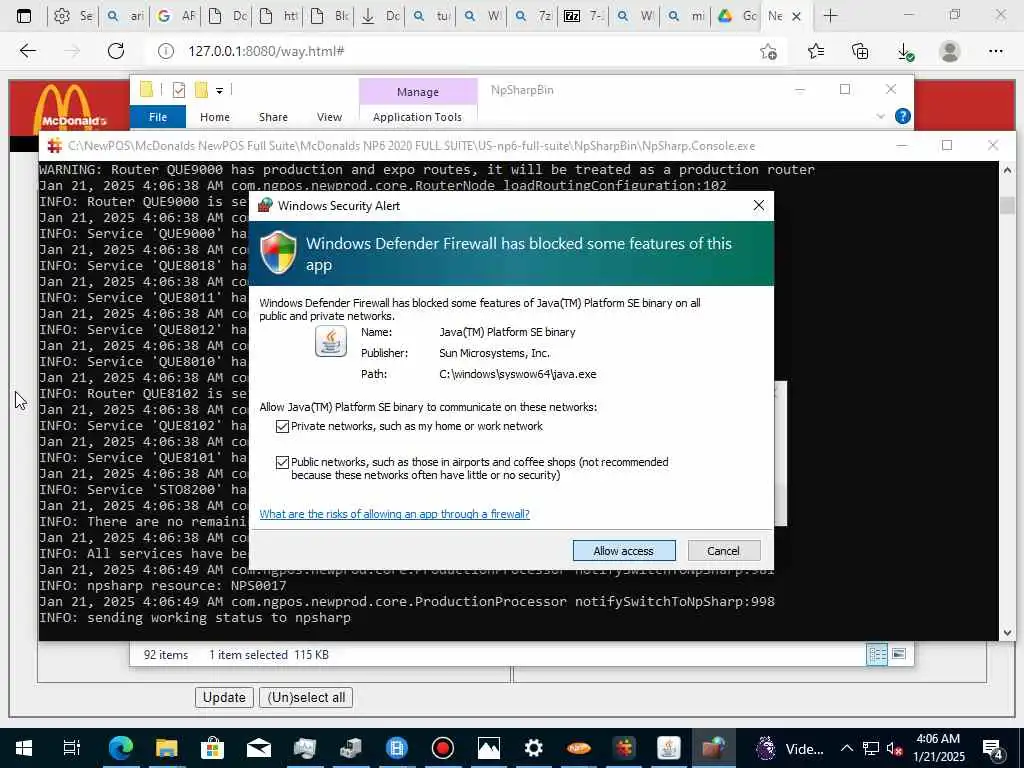Click the muted volume tray icon

[x=894, y=748]
